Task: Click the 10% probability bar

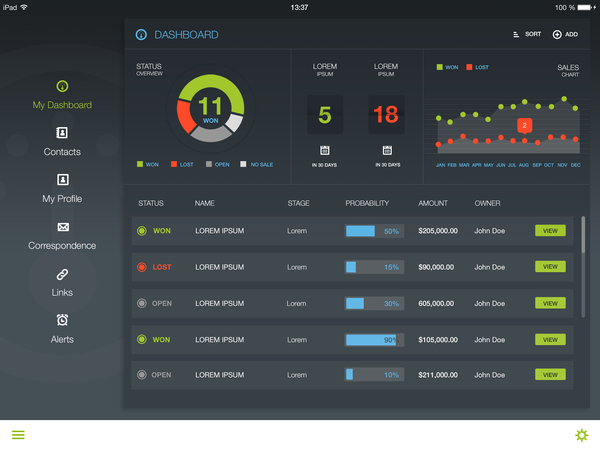Action: pos(374,375)
